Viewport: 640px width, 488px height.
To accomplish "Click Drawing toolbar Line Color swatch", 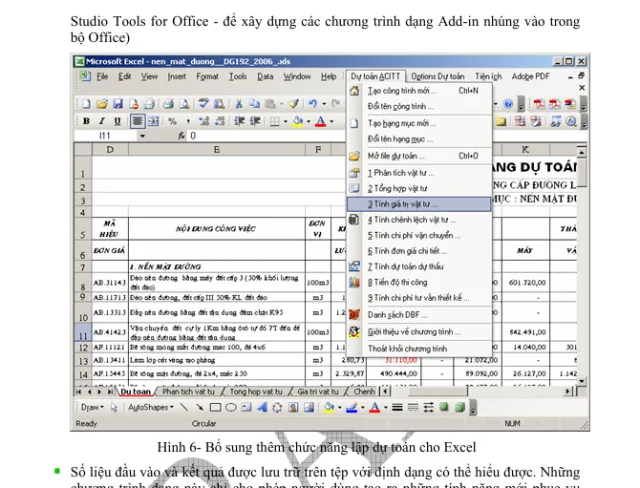I will coord(352,407).
